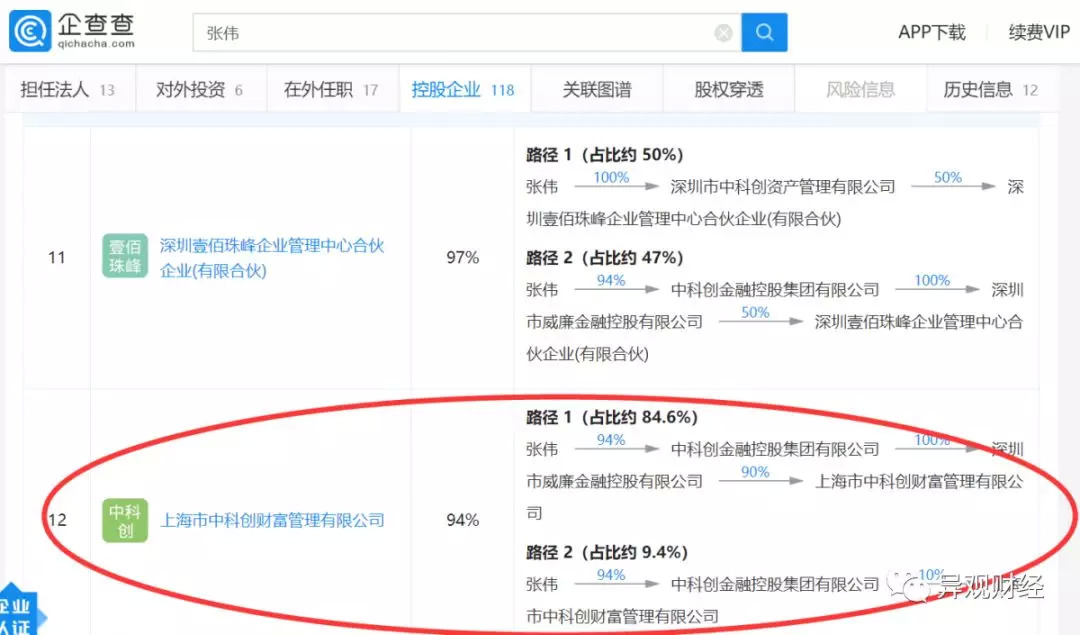Click 上海市中科创财富管理有限公 text in row 12 path 1

919,481
